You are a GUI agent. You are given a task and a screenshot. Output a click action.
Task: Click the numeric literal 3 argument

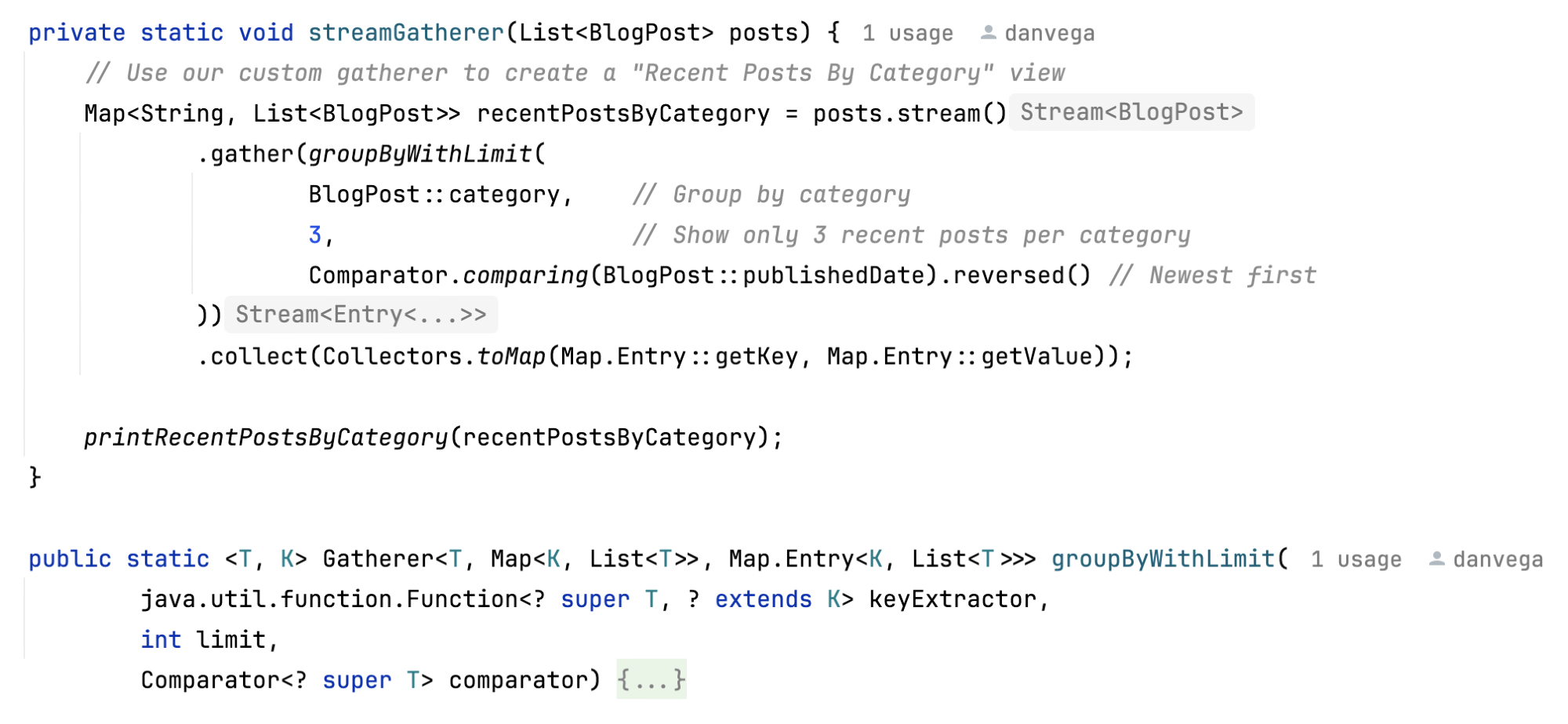tap(314, 235)
